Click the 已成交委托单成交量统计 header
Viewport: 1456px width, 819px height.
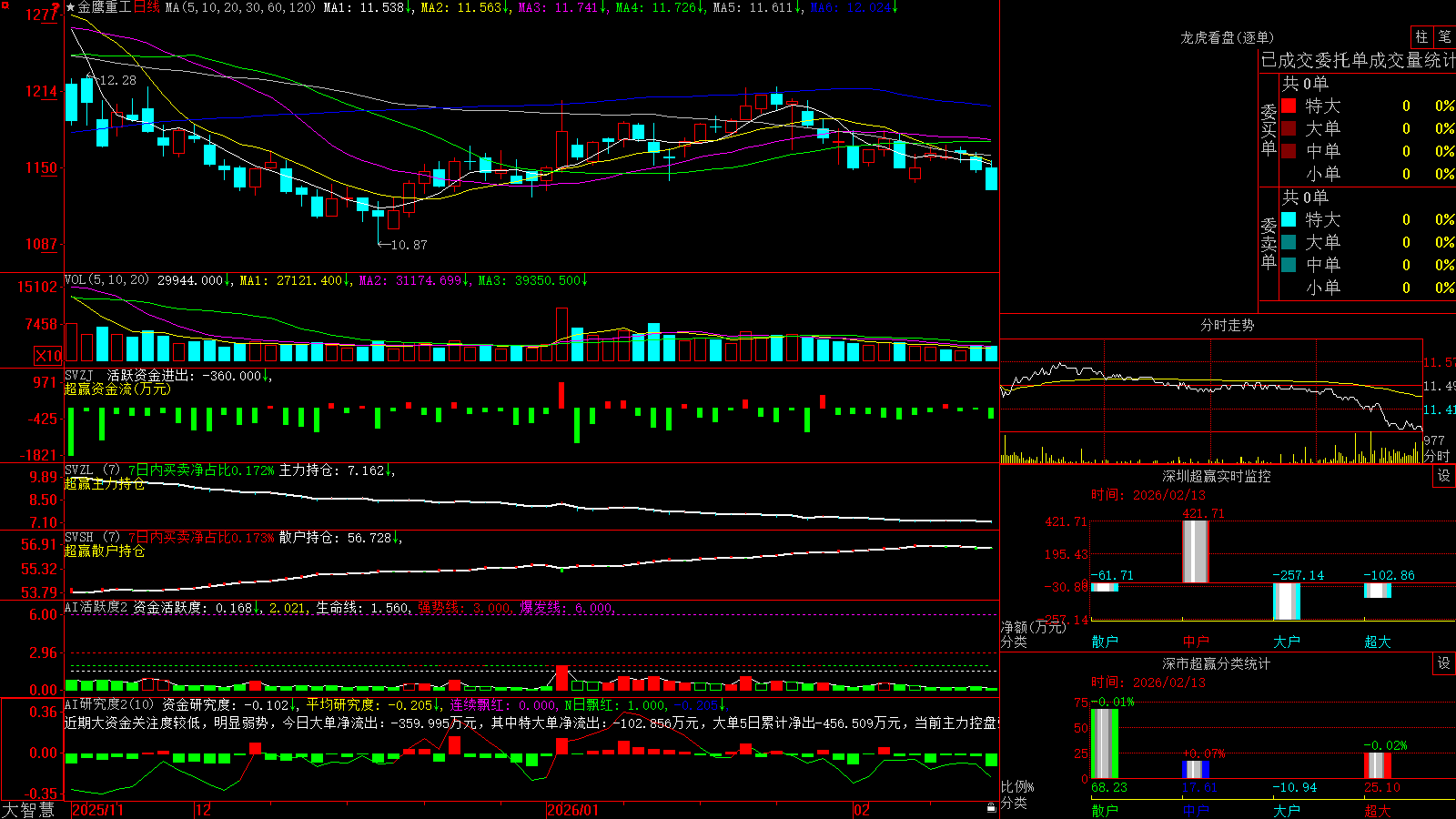coord(1358,60)
